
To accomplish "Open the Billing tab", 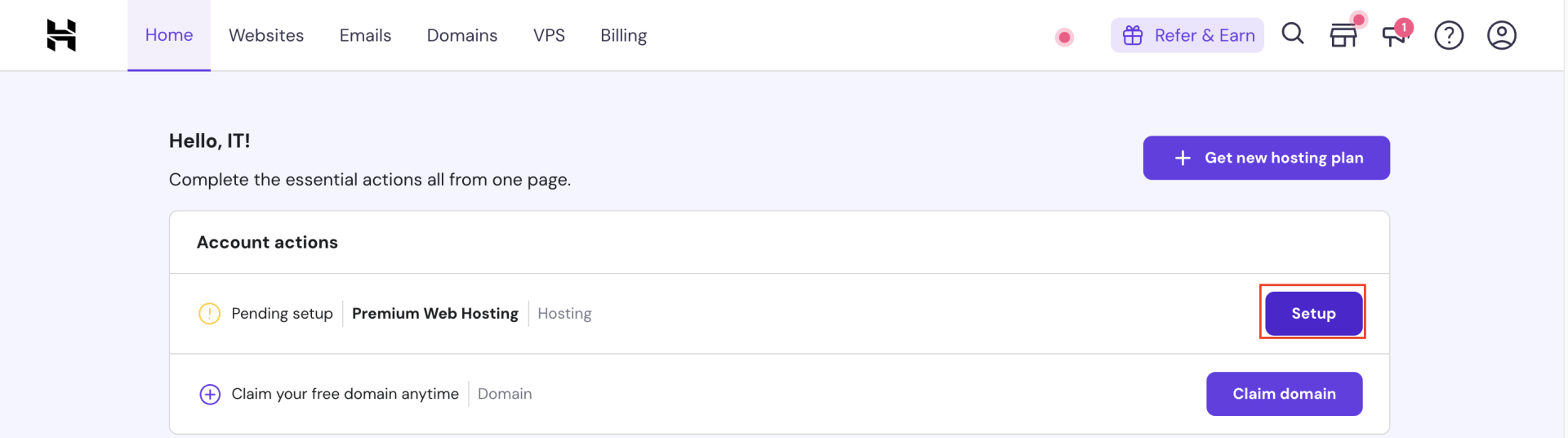I will click(x=623, y=35).
